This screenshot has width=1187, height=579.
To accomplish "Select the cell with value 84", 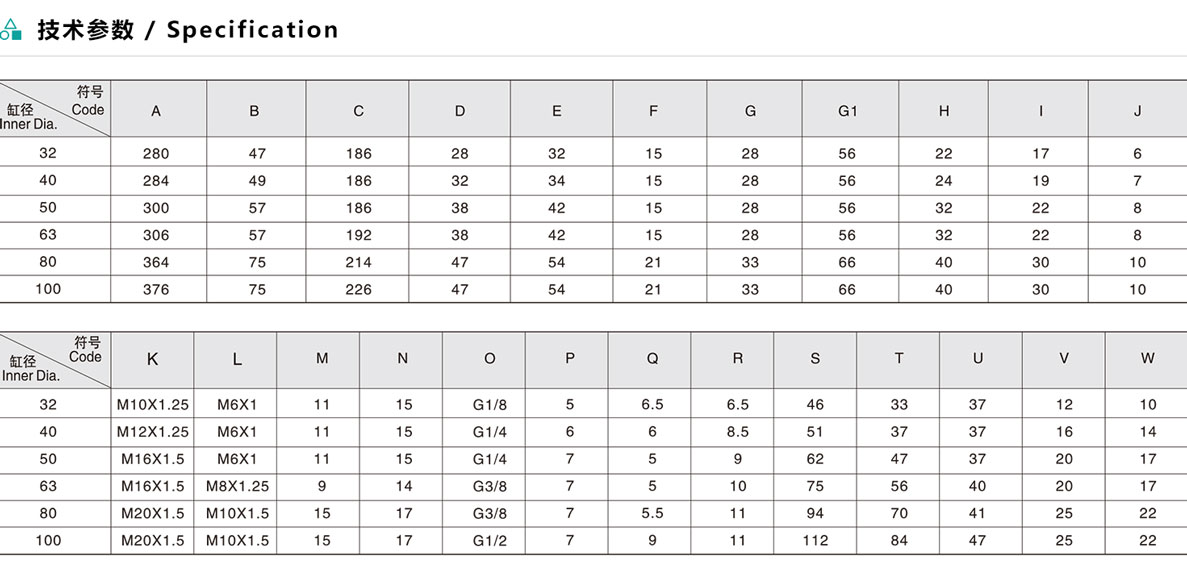I will click(899, 541).
